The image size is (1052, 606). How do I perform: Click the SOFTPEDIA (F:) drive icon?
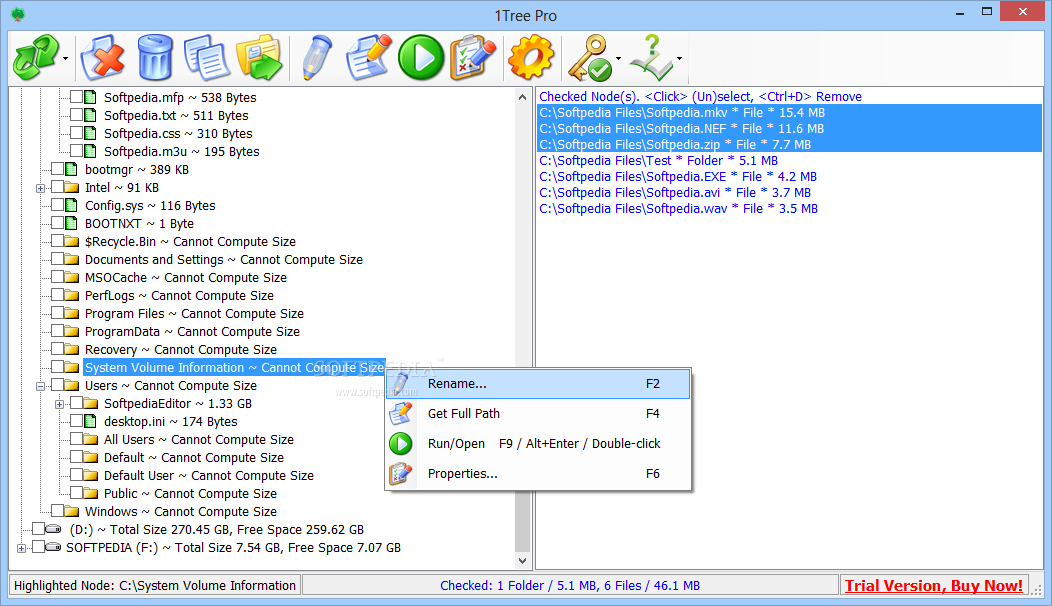[53, 547]
